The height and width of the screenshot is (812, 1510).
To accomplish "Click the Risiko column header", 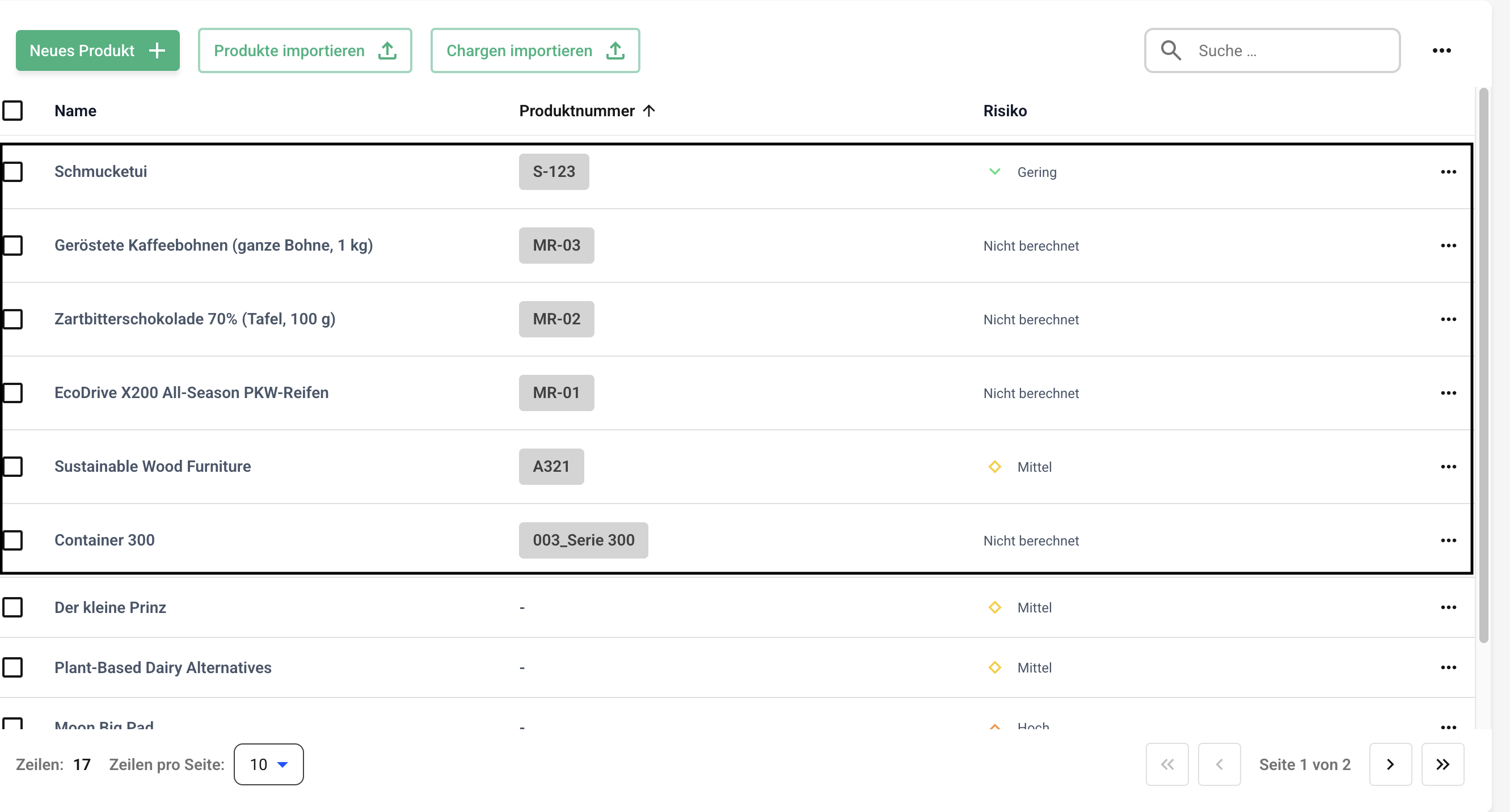I will click(x=1005, y=111).
